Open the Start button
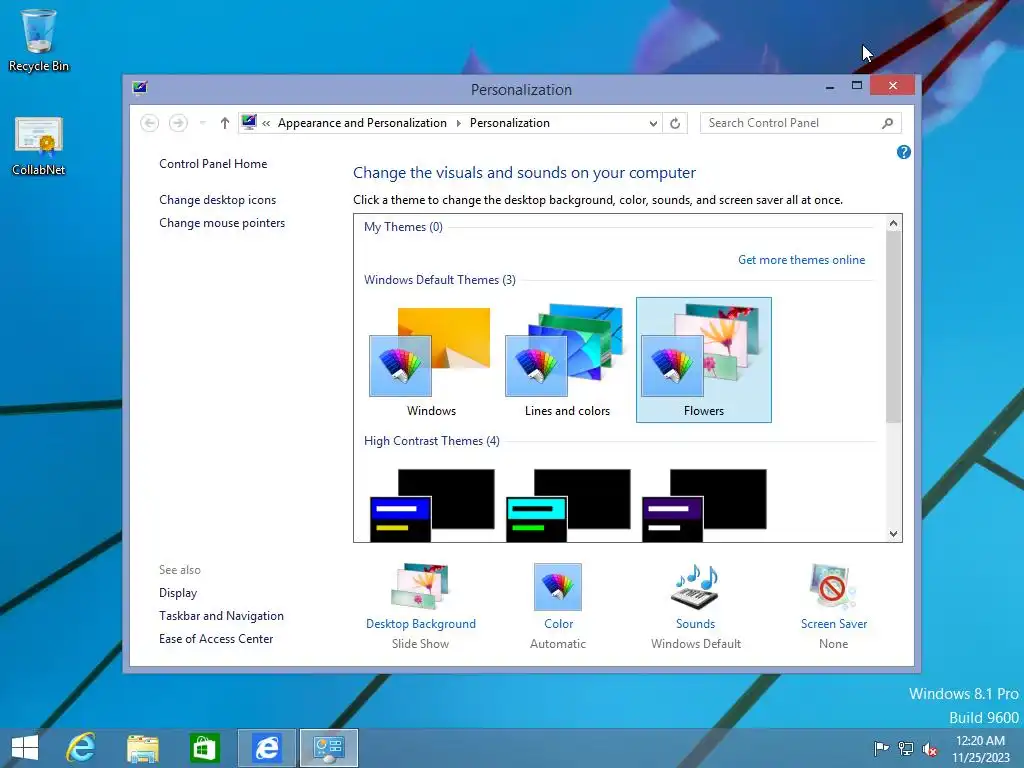1024x768 pixels. tap(25, 748)
